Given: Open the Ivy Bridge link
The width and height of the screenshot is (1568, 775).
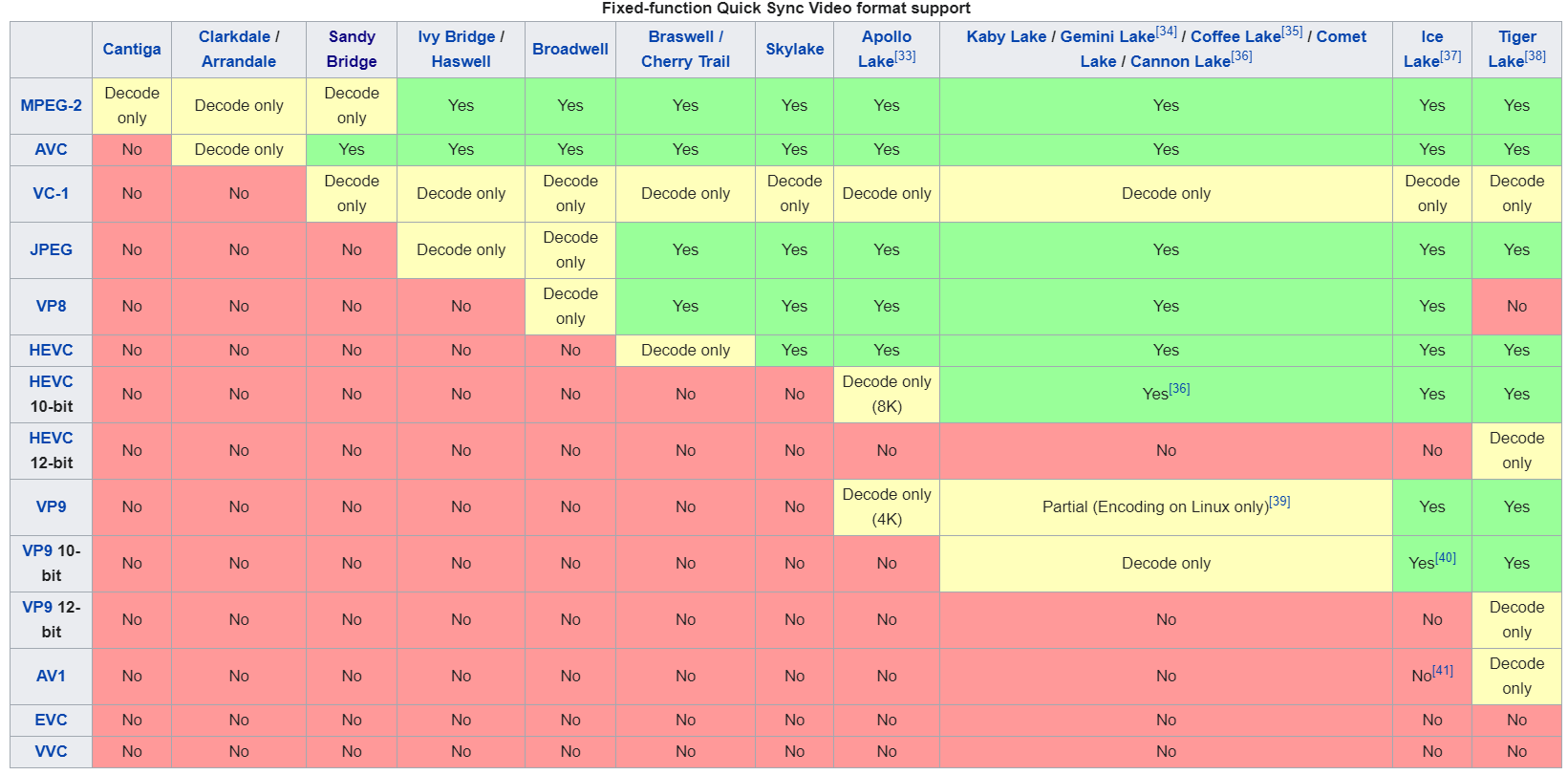Looking at the screenshot, I should pos(457,36).
